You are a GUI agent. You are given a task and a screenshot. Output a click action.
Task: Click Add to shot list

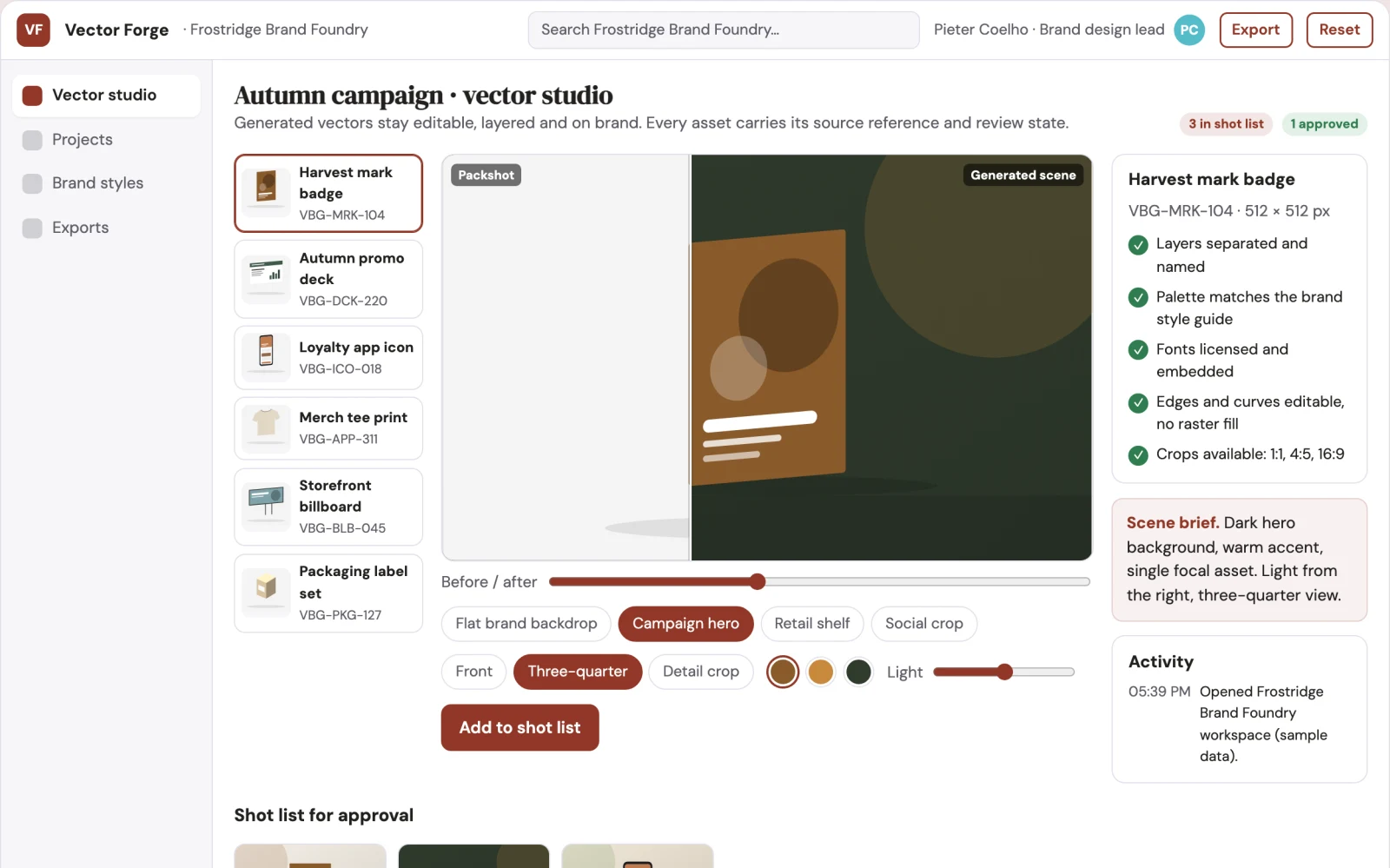pyautogui.click(x=520, y=727)
